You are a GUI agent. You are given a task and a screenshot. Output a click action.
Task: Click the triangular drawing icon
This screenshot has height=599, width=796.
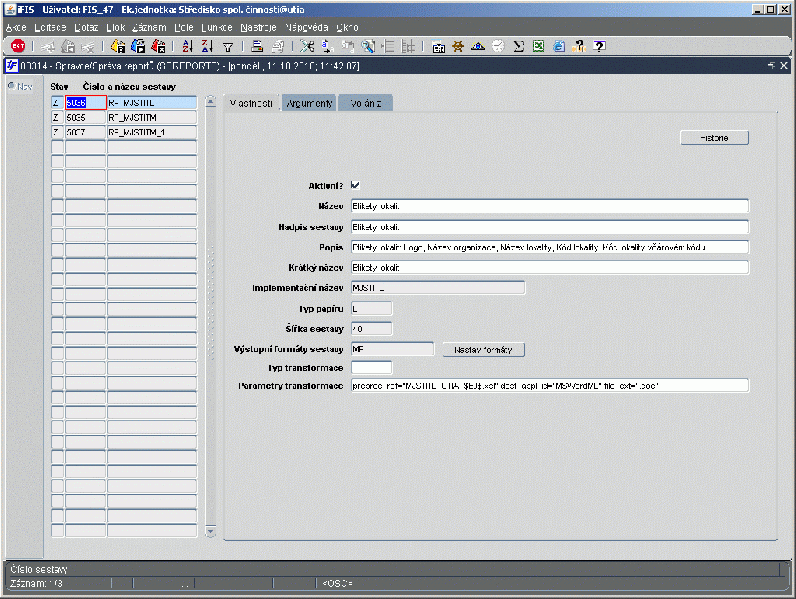(x=478, y=46)
